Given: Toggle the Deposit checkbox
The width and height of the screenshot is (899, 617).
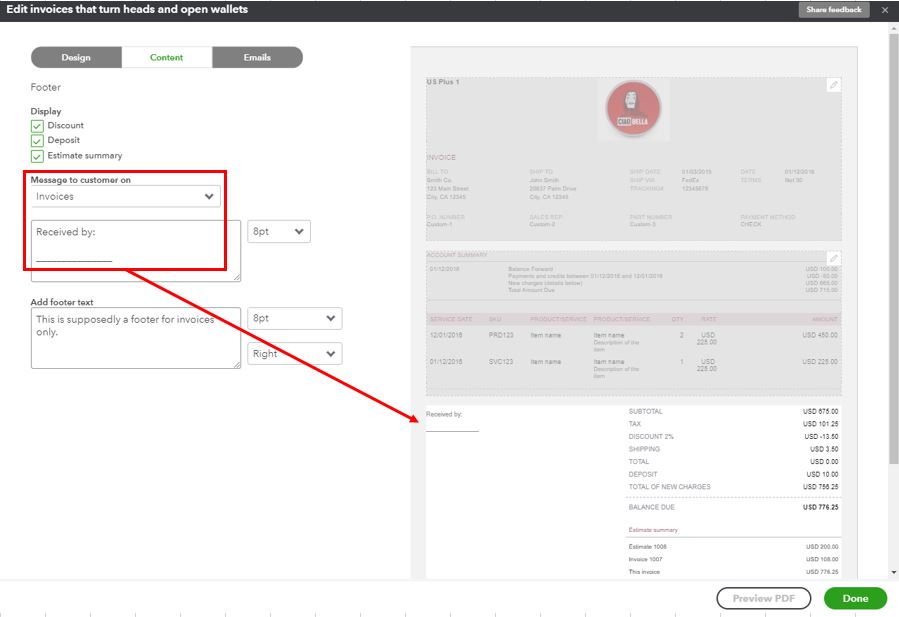Looking at the screenshot, I should click(37, 140).
